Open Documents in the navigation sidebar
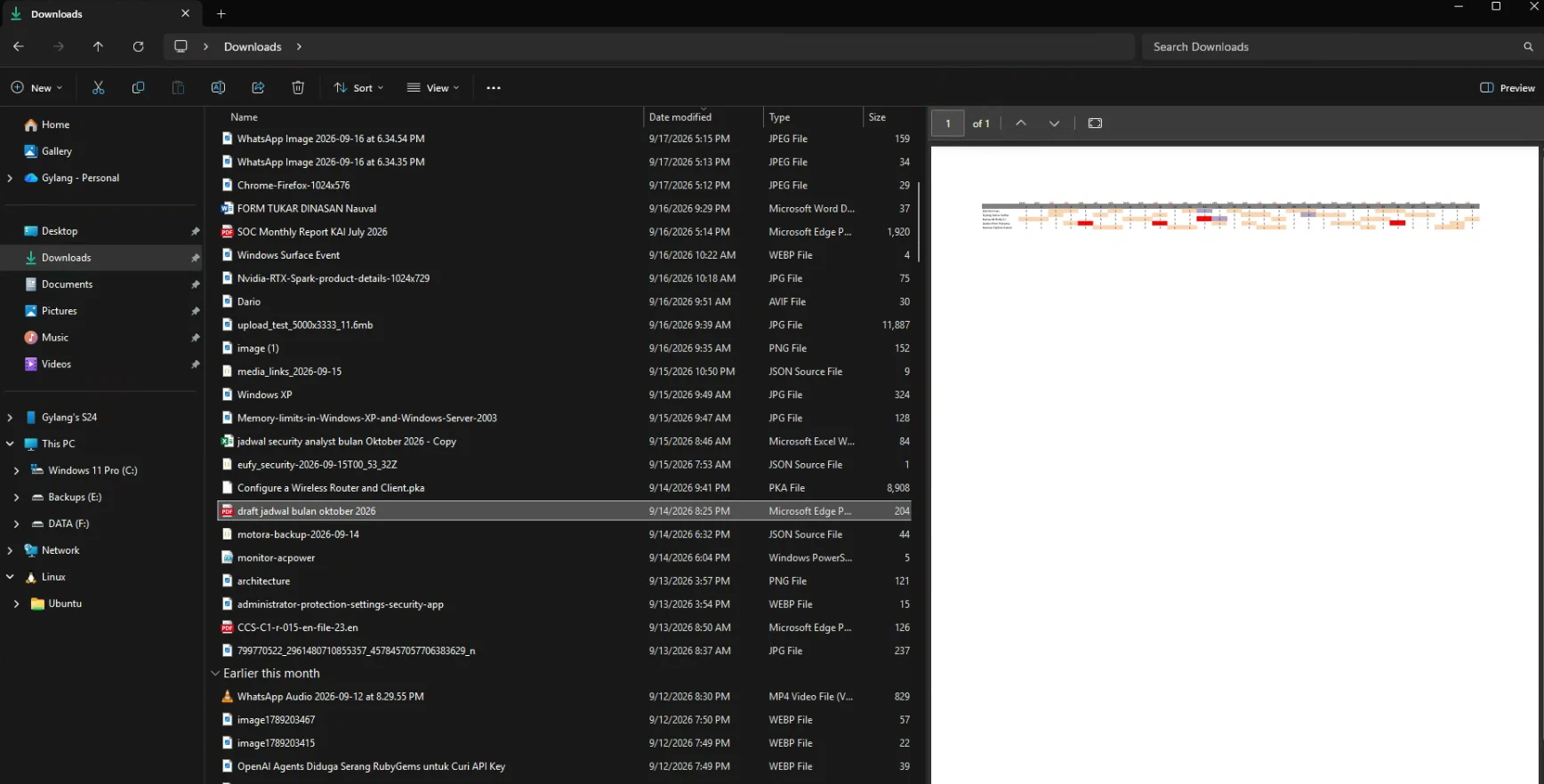1544x784 pixels. 67,284
